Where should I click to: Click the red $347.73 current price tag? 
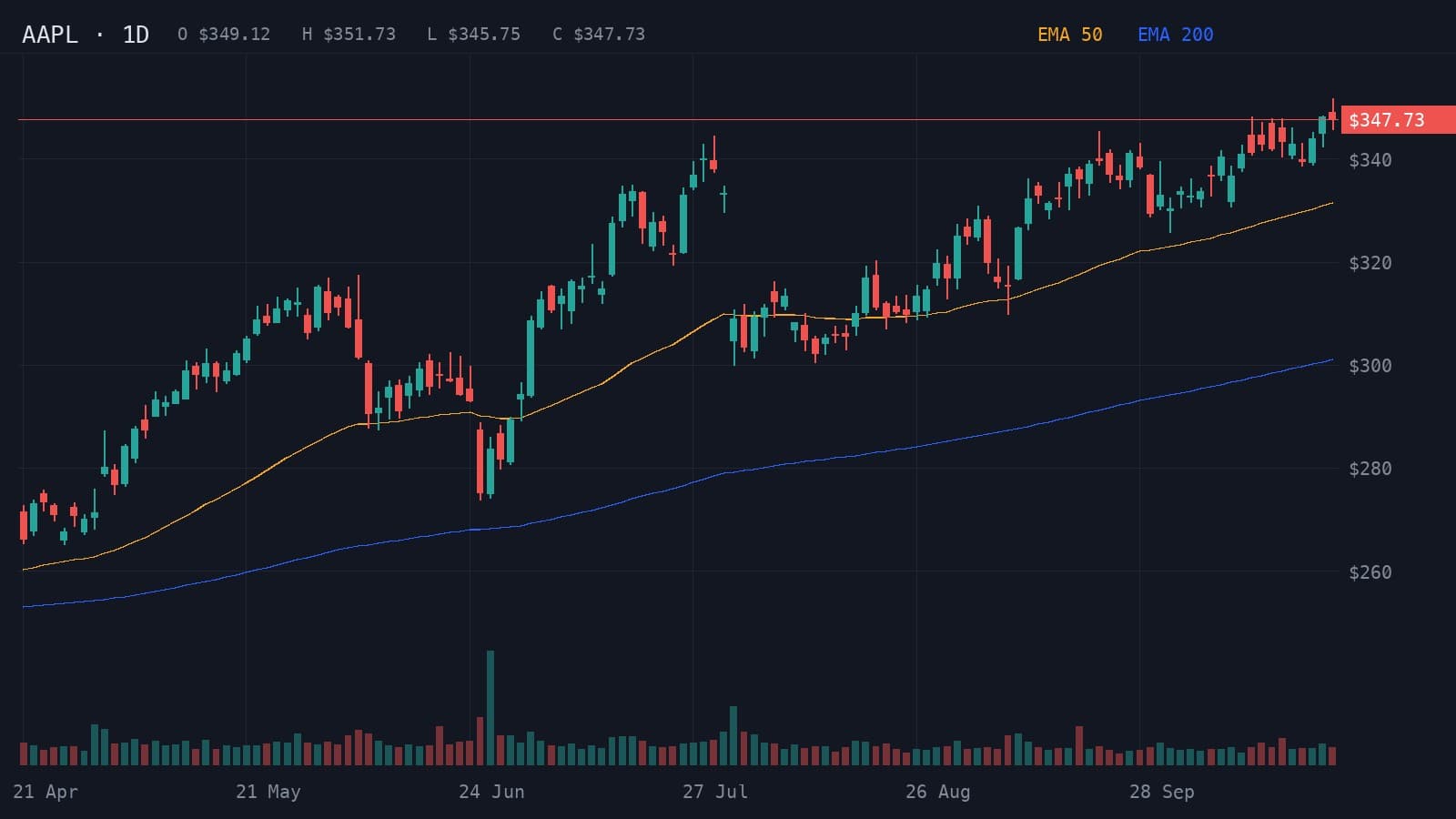(1398, 120)
